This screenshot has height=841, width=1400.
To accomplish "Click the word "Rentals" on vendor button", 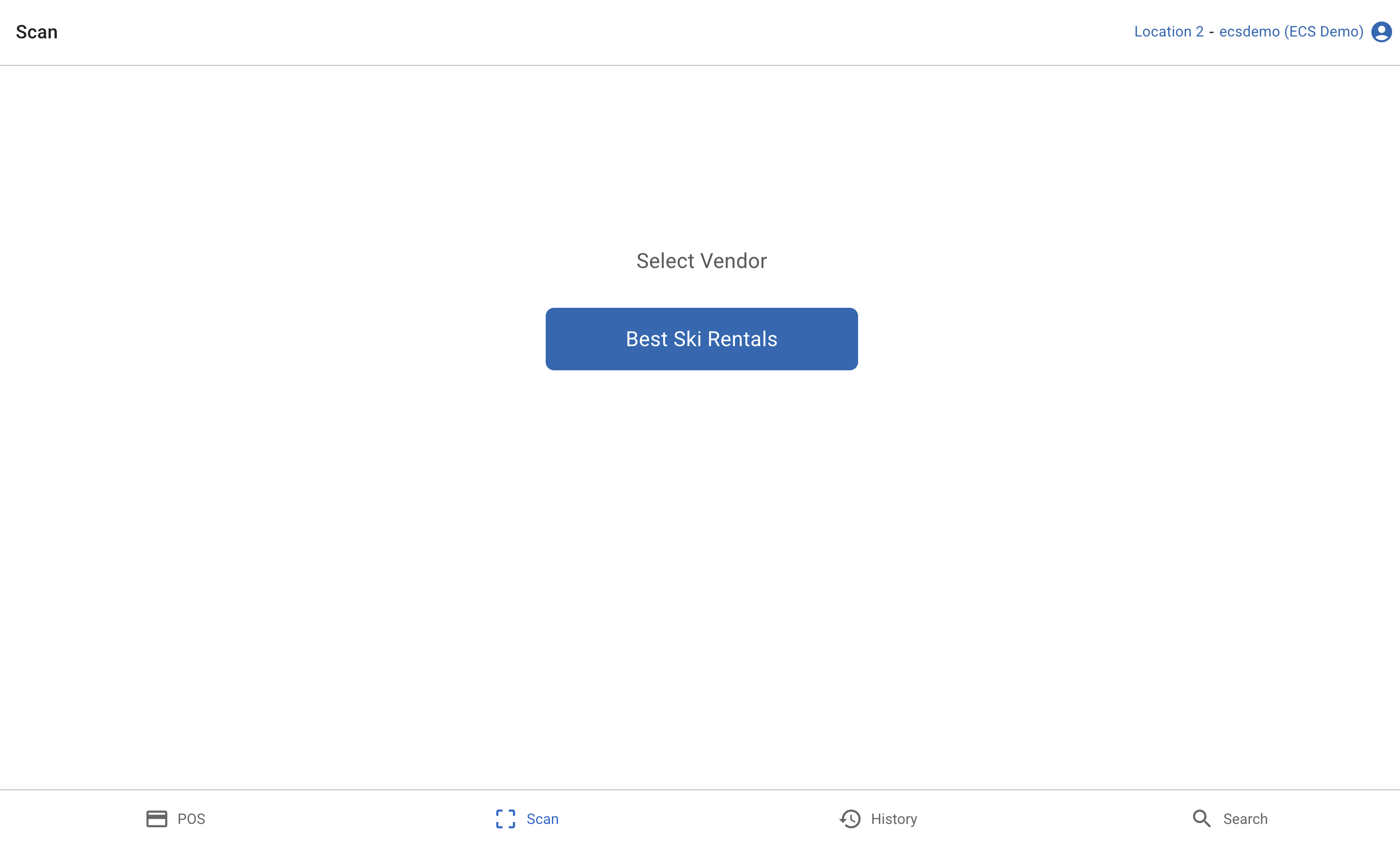I will point(742,339).
